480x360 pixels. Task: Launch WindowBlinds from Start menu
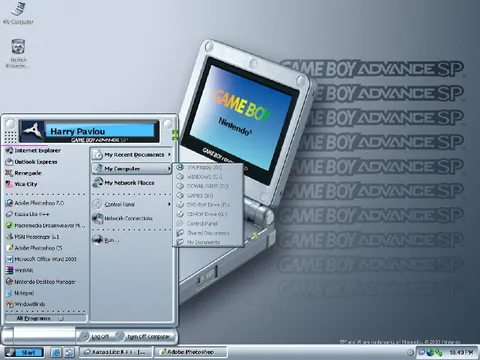(x=25, y=304)
